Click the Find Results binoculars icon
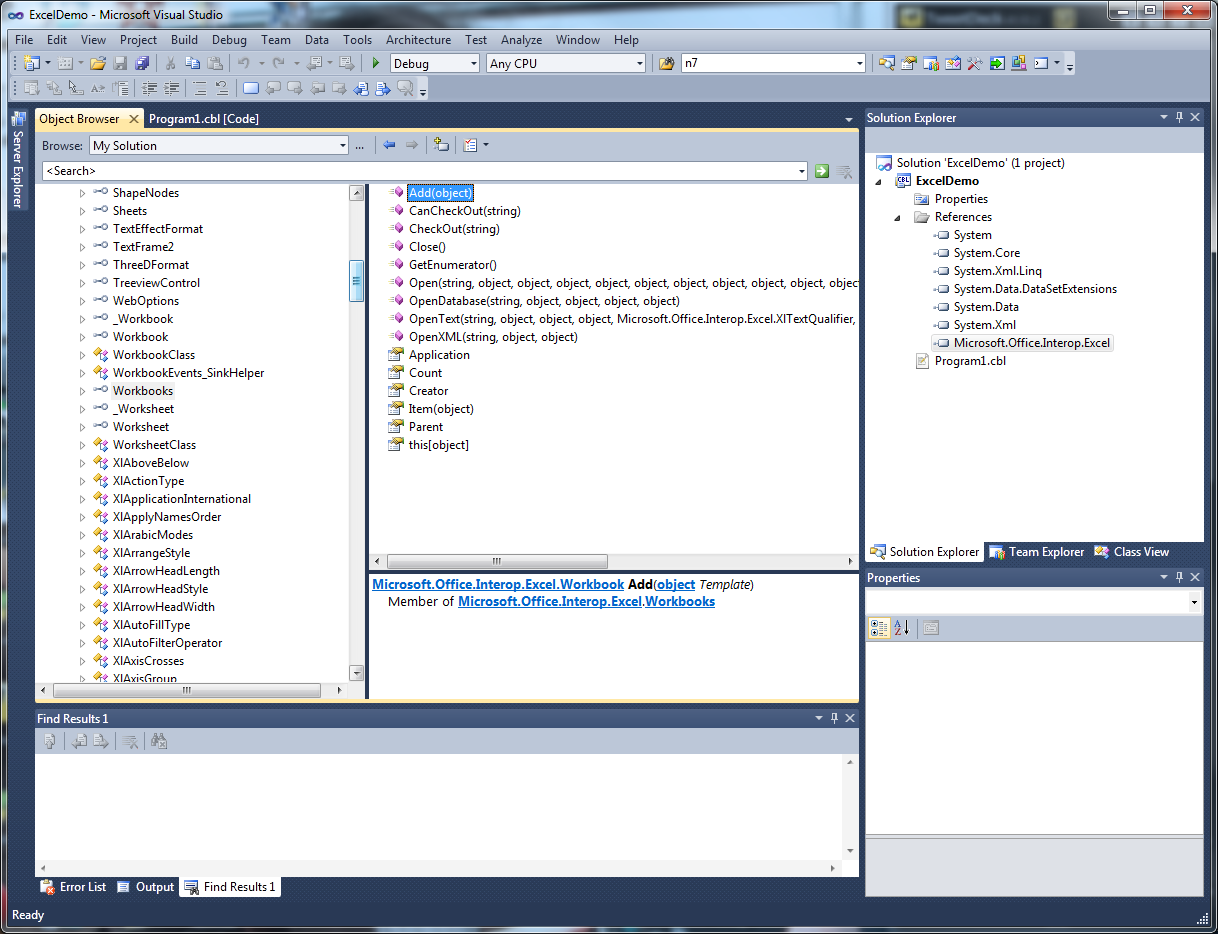 (x=158, y=741)
